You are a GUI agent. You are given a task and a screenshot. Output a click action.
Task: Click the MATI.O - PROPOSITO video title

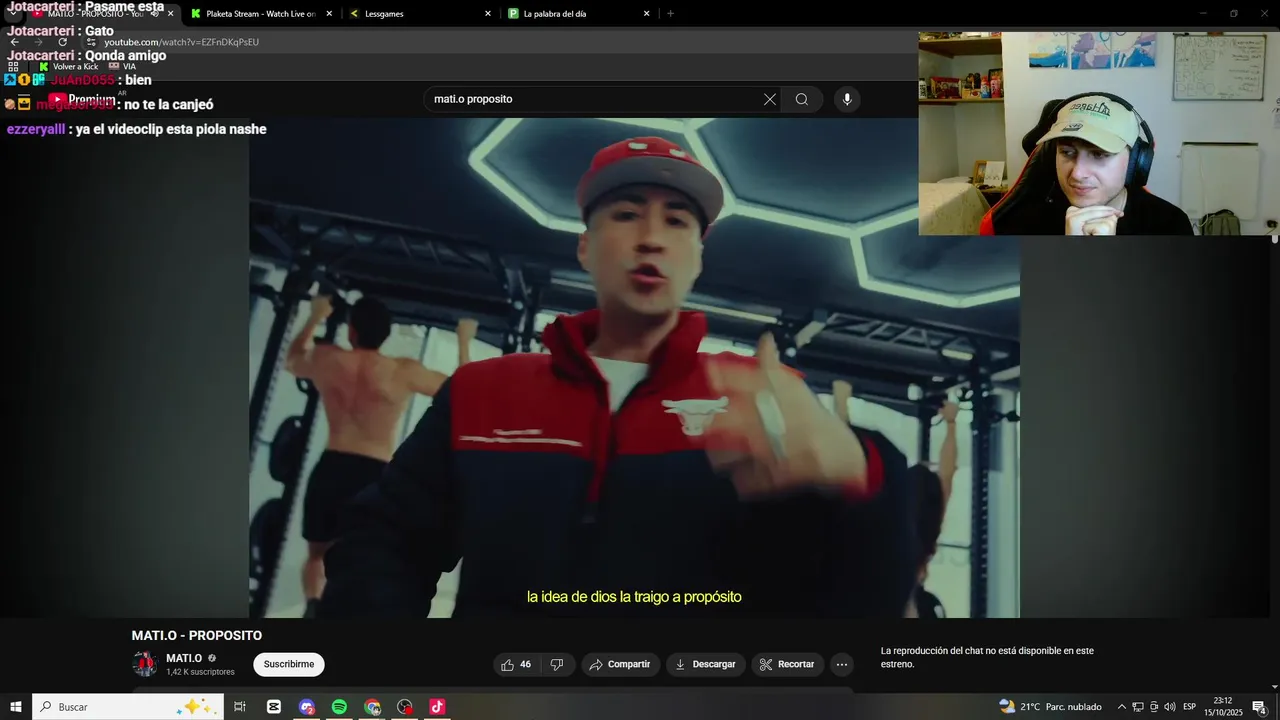pyautogui.click(x=196, y=636)
